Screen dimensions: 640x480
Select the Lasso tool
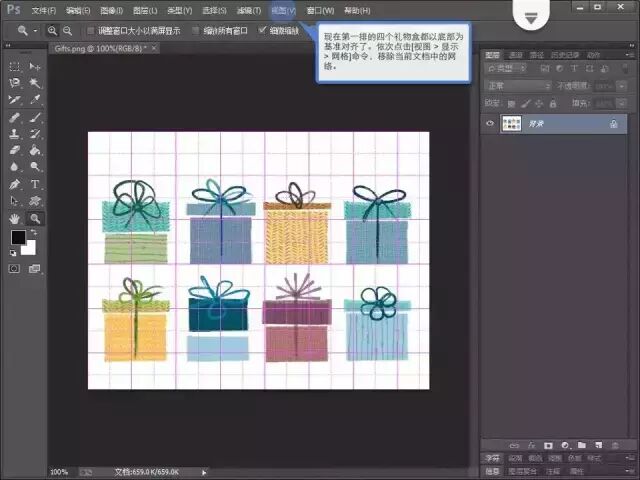[15, 83]
